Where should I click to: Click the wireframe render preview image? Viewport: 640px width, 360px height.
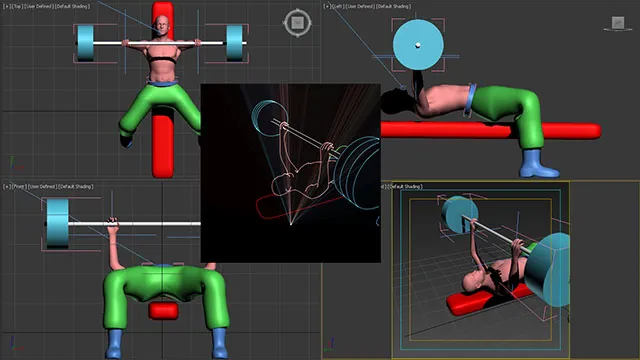[291, 173]
